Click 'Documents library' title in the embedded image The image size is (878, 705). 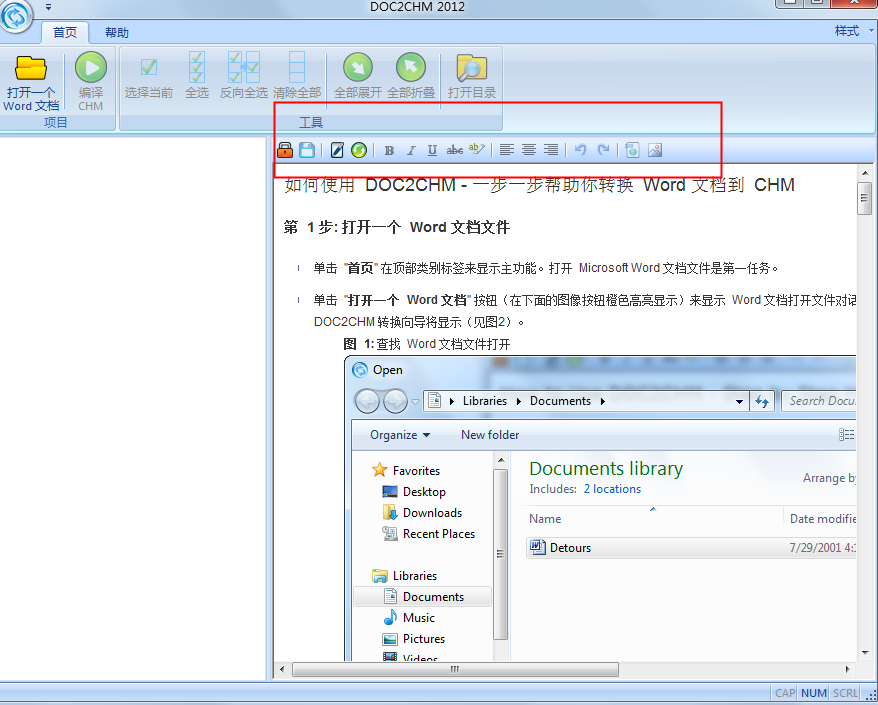(606, 468)
